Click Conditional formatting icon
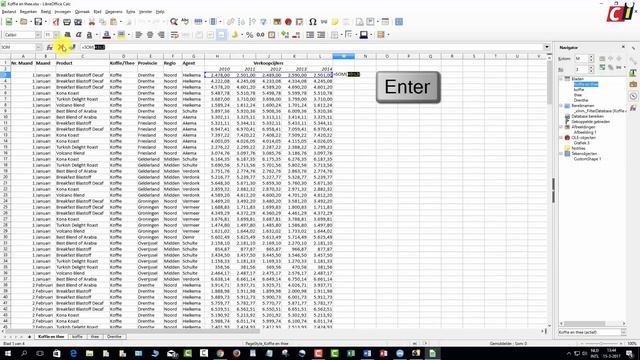The image size is (640, 360). [381, 35]
